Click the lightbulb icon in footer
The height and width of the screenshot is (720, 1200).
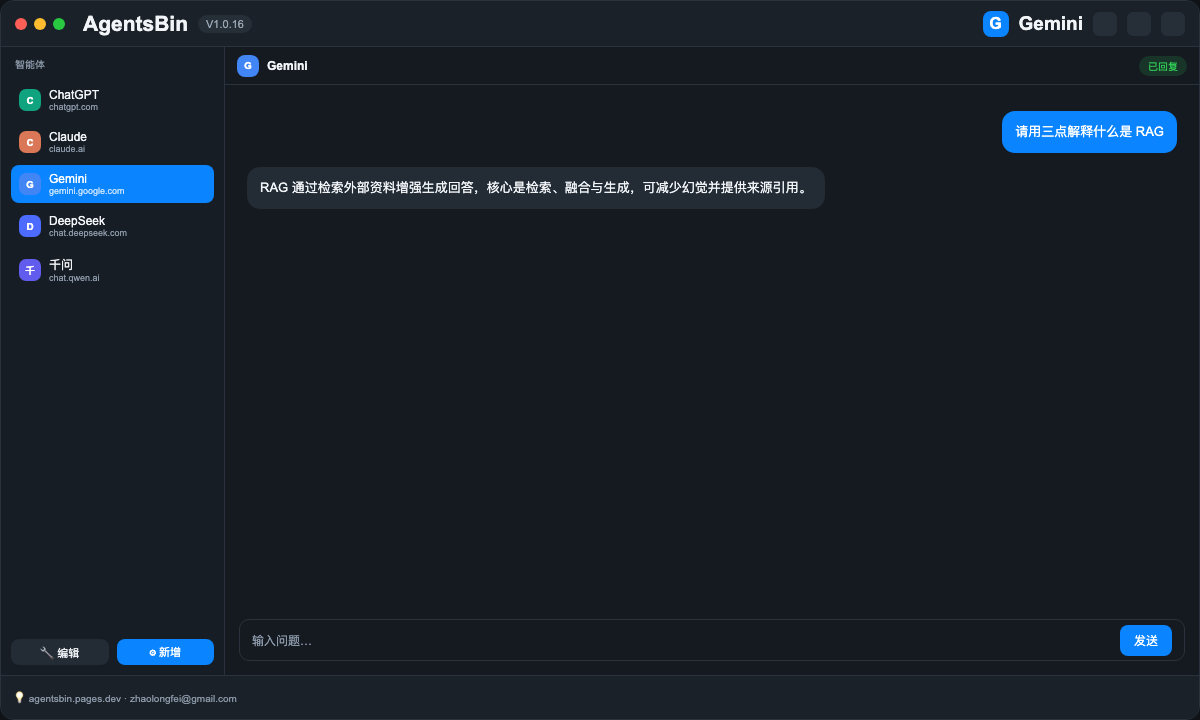pyautogui.click(x=19, y=698)
